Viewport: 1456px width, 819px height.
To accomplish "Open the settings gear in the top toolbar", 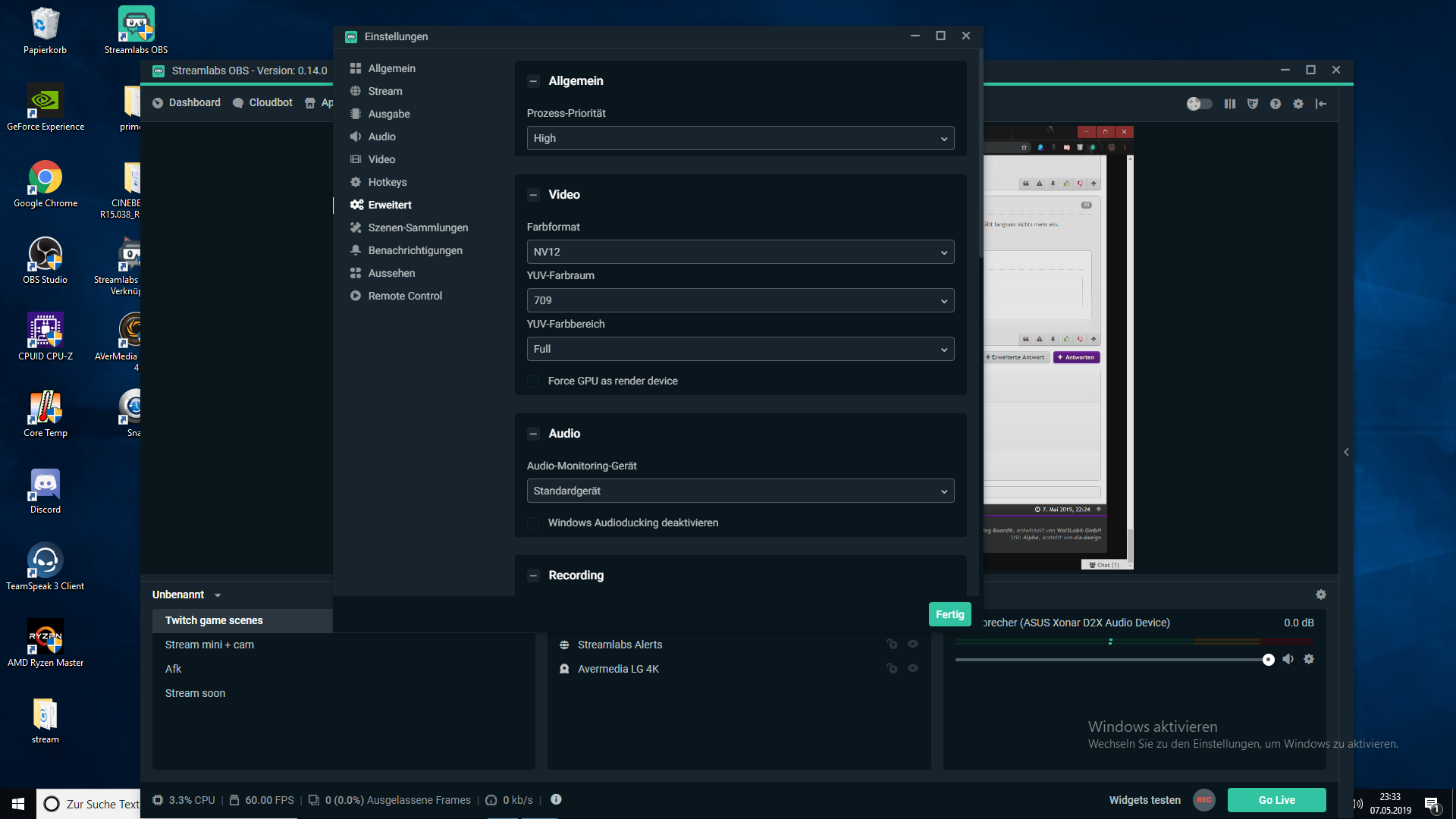I will pyautogui.click(x=1298, y=104).
